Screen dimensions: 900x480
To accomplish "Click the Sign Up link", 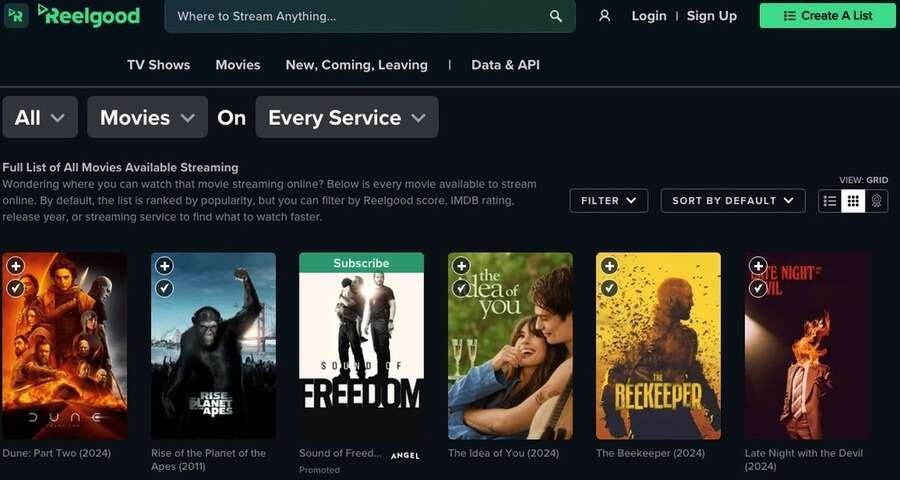I will (711, 16).
